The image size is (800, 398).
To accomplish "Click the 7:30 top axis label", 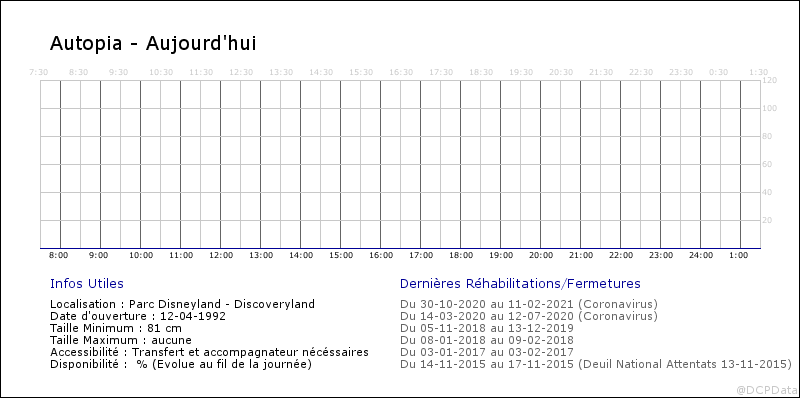I will point(39,72).
